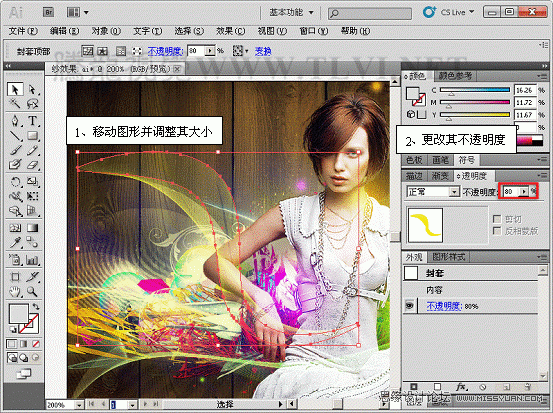Image resolution: width=553 pixels, height=413 pixels.
Task: Select the Artboard tool
Action: point(15,277)
